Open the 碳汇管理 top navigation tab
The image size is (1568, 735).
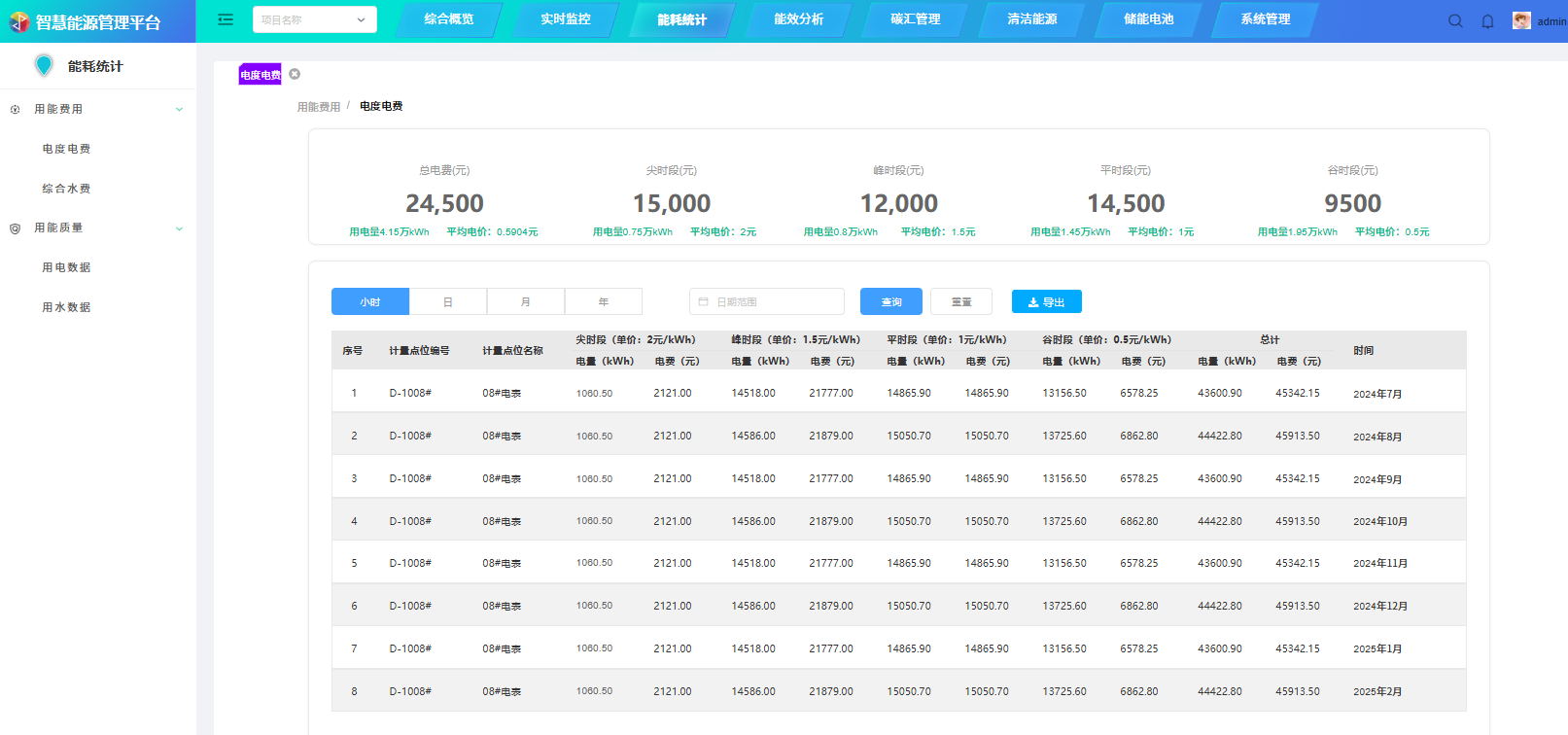(x=915, y=19)
